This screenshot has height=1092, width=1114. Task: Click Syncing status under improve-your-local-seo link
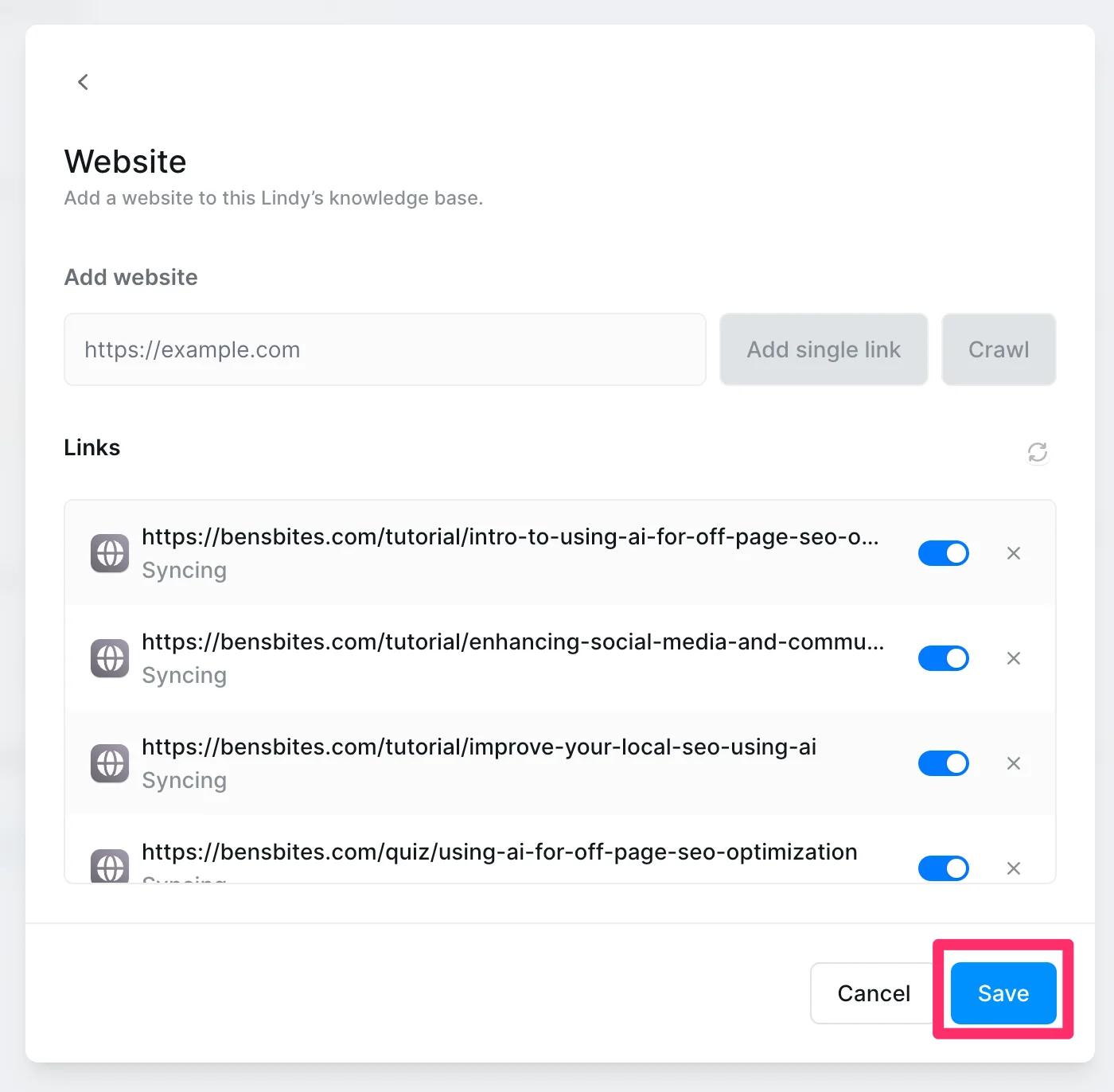coord(184,781)
